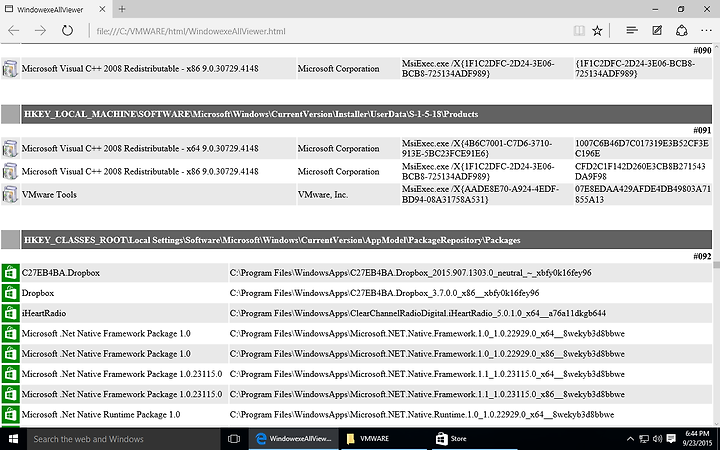Viewport: 720px width, 450px height.
Task: Click the network icon in system tray
Action: coord(644,439)
